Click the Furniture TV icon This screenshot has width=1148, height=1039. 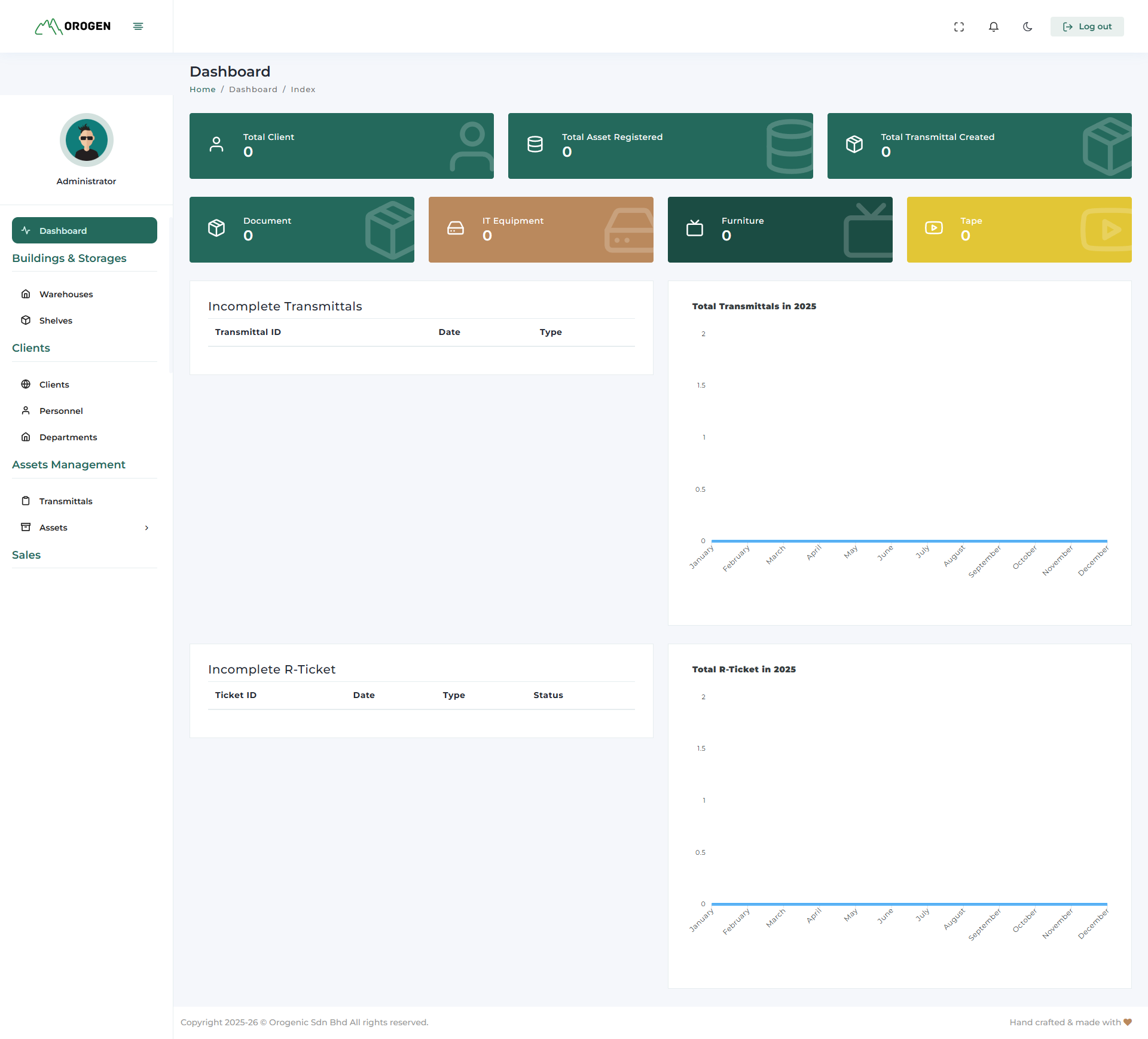(695, 228)
